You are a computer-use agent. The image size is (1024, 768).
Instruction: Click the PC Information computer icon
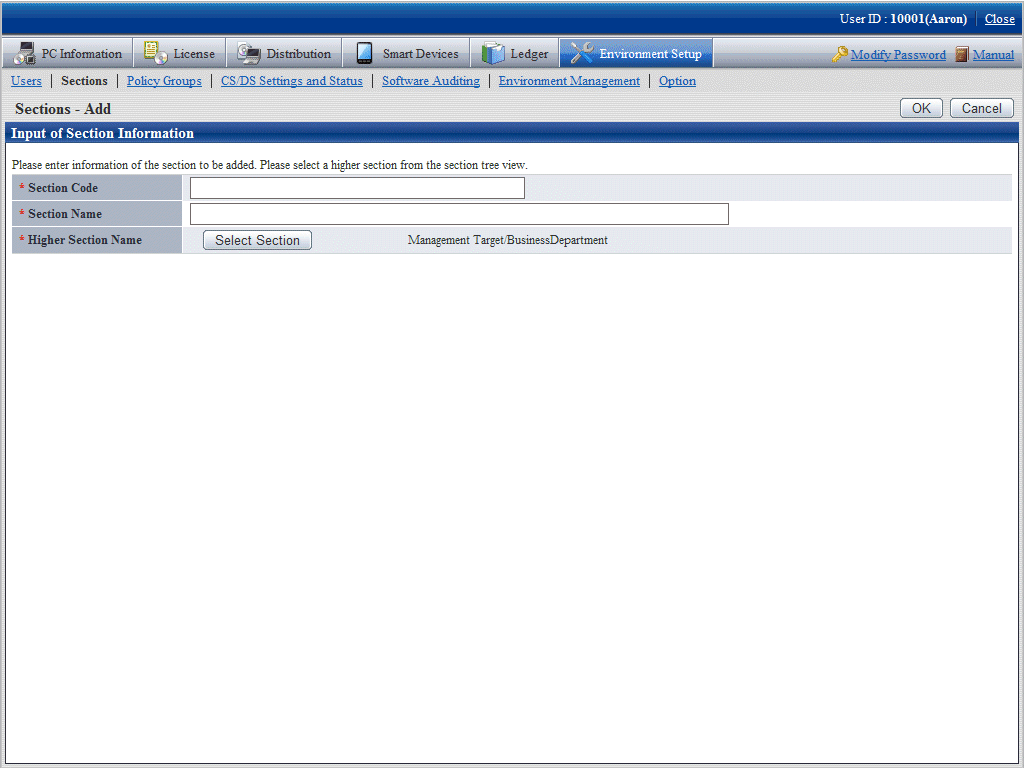point(24,54)
